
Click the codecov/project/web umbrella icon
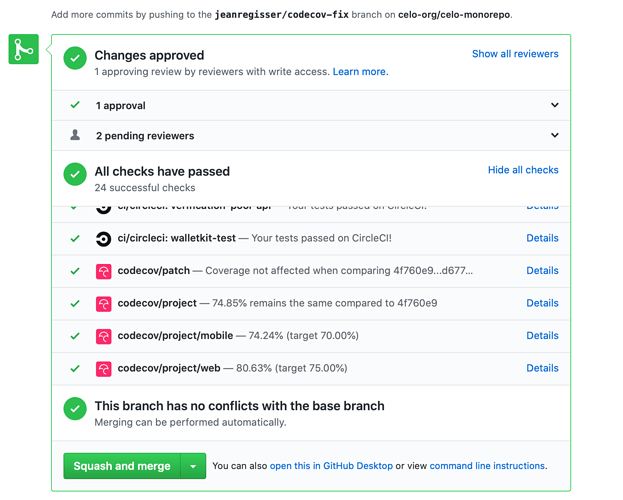(x=103, y=368)
